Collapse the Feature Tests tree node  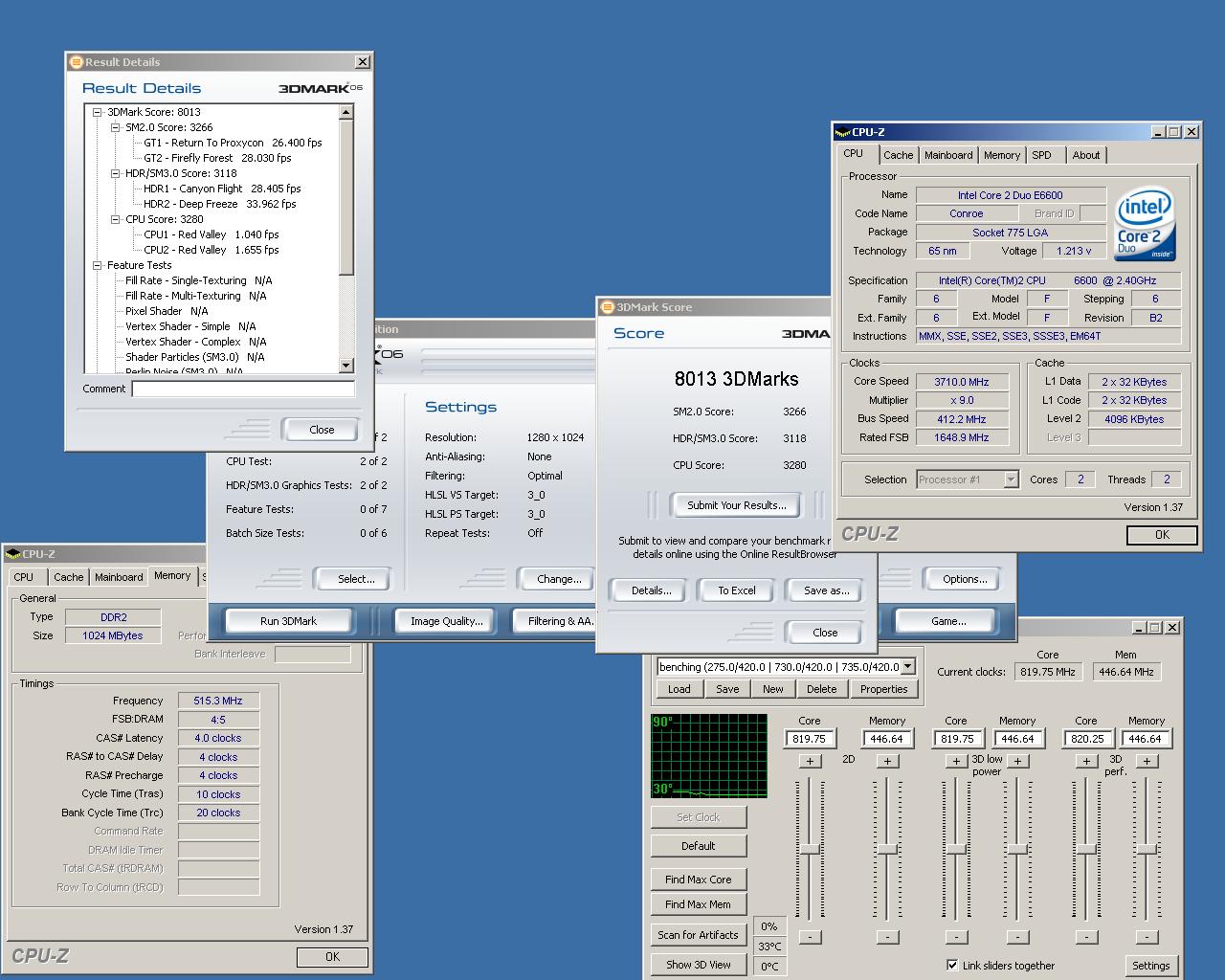[x=97, y=265]
